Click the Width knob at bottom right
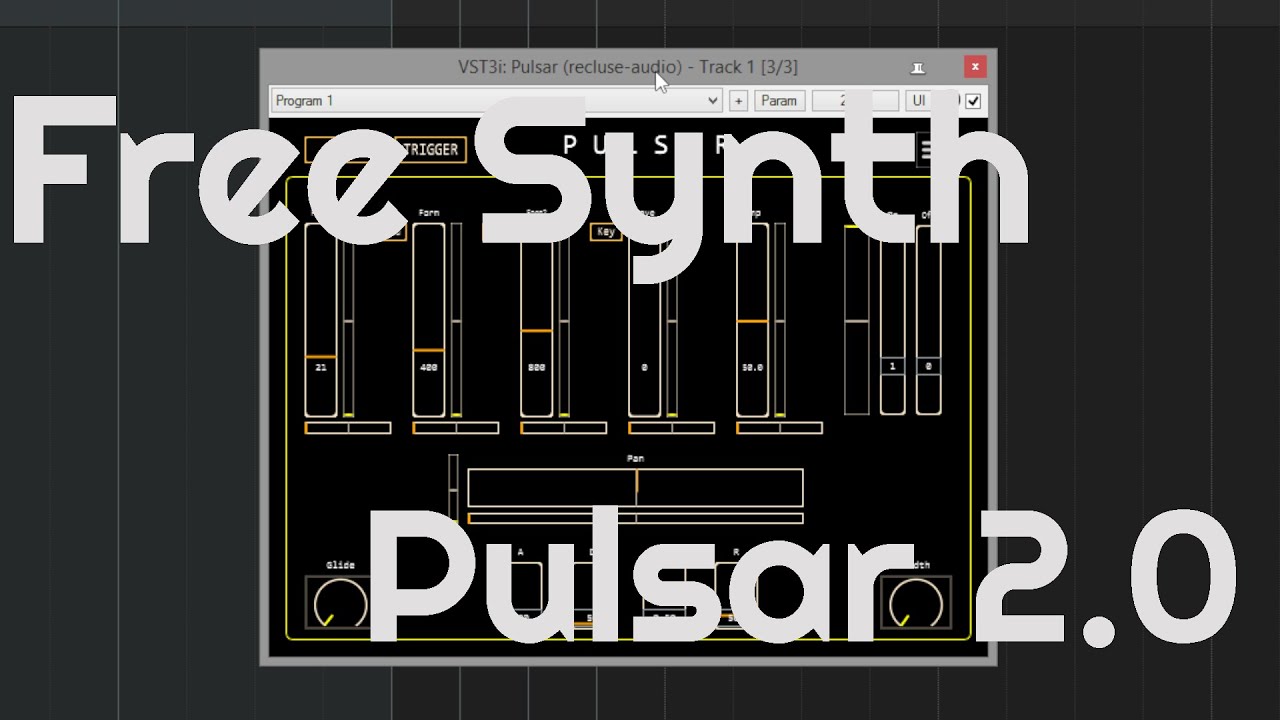 point(916,603)
